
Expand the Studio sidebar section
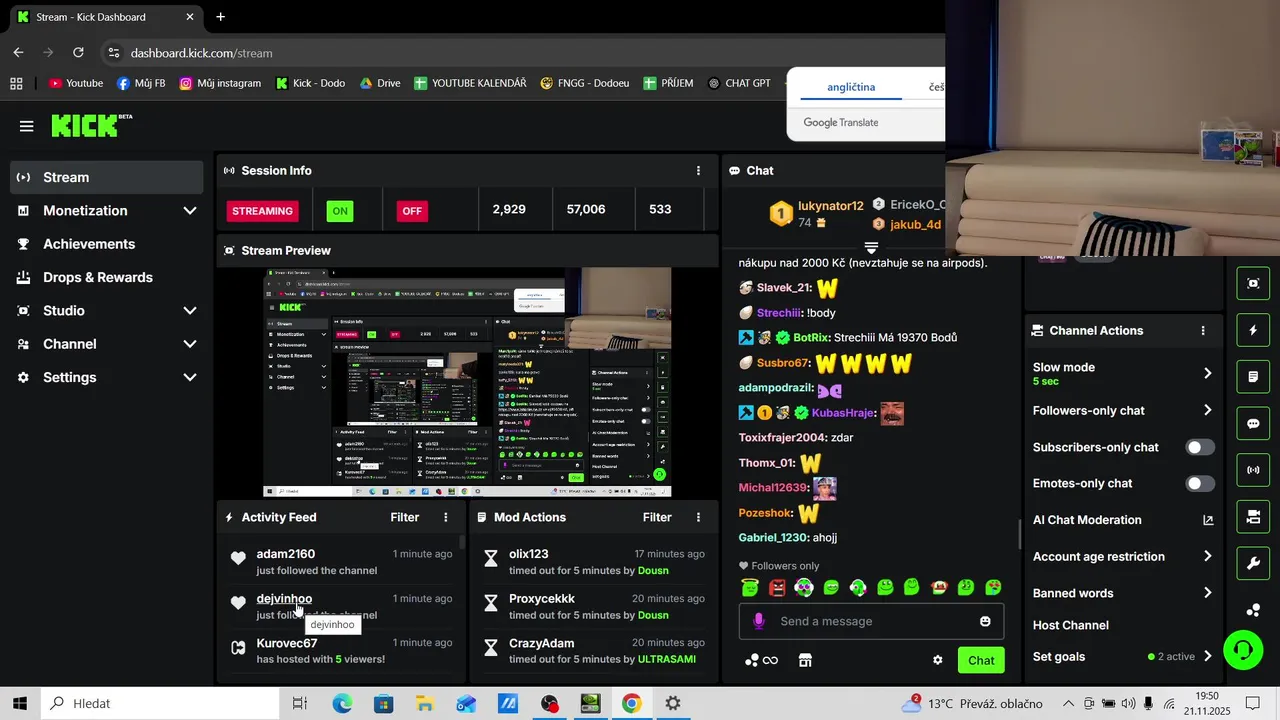[x=190, y=311]
